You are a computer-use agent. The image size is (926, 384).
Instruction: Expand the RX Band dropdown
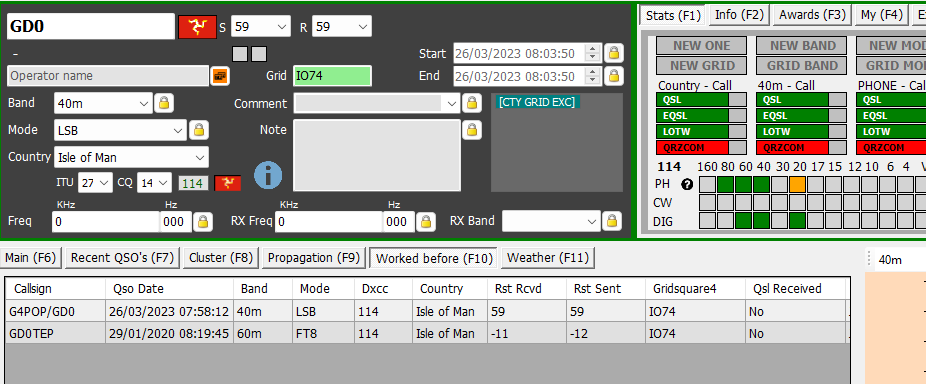tap(593, 222)
